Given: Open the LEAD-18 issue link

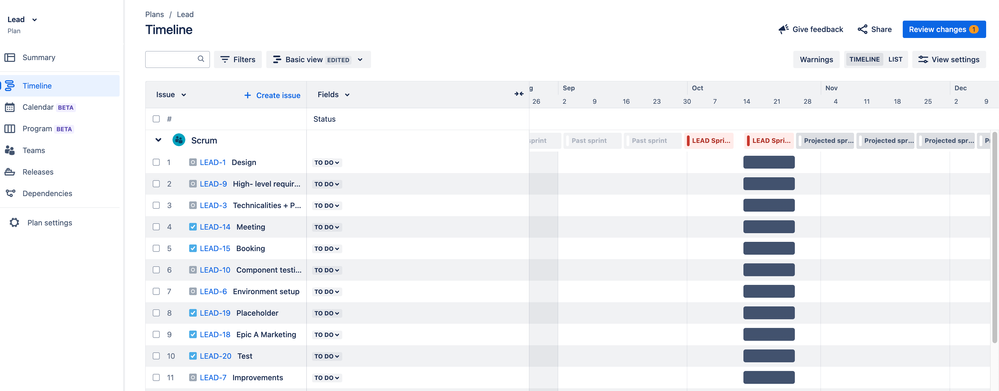Looking at the screenshot, I should point(215,334).
